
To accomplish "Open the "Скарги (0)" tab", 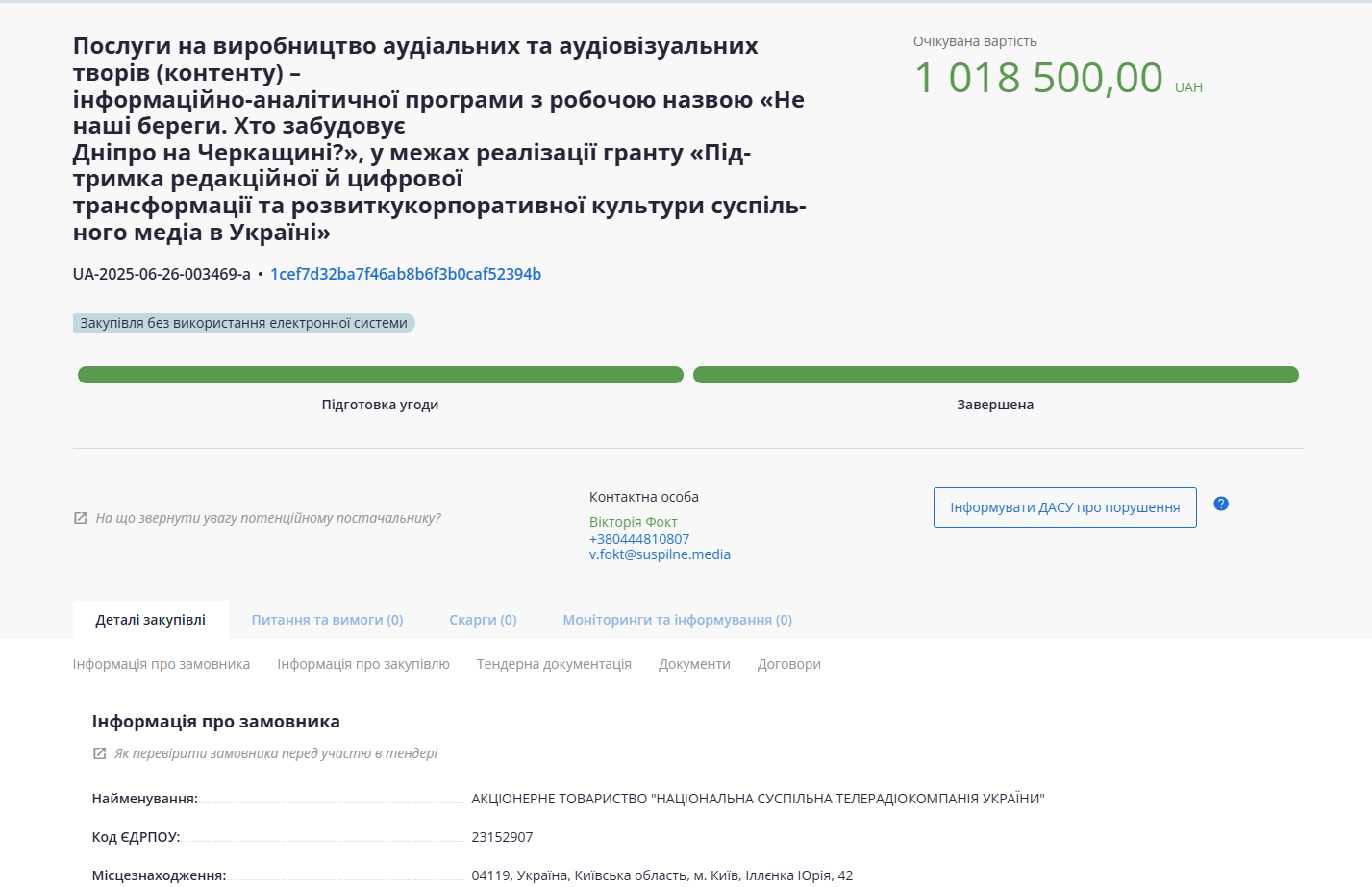I will pos(483,620).
